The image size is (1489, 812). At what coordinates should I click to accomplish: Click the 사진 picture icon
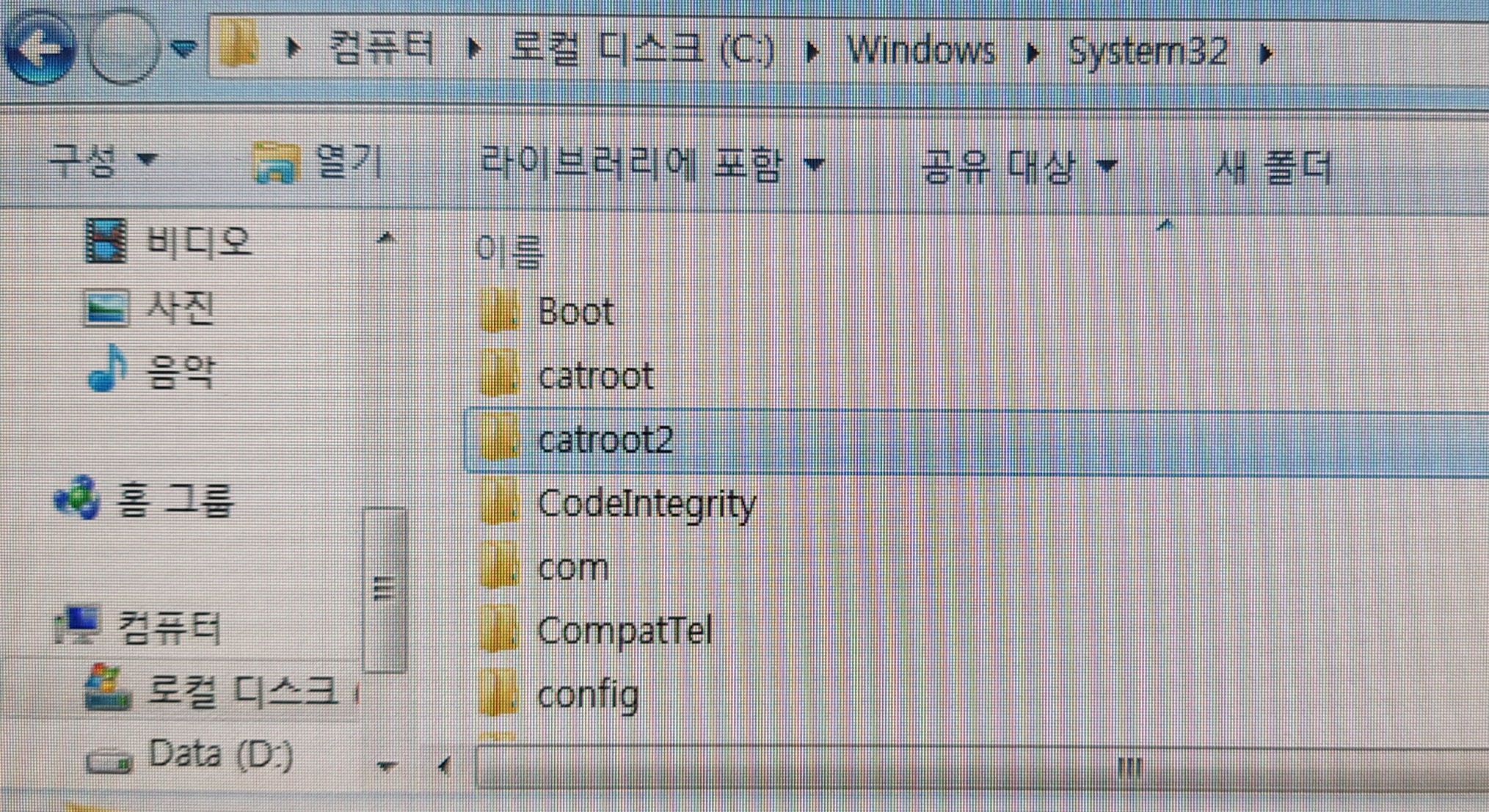coord(106,308)
